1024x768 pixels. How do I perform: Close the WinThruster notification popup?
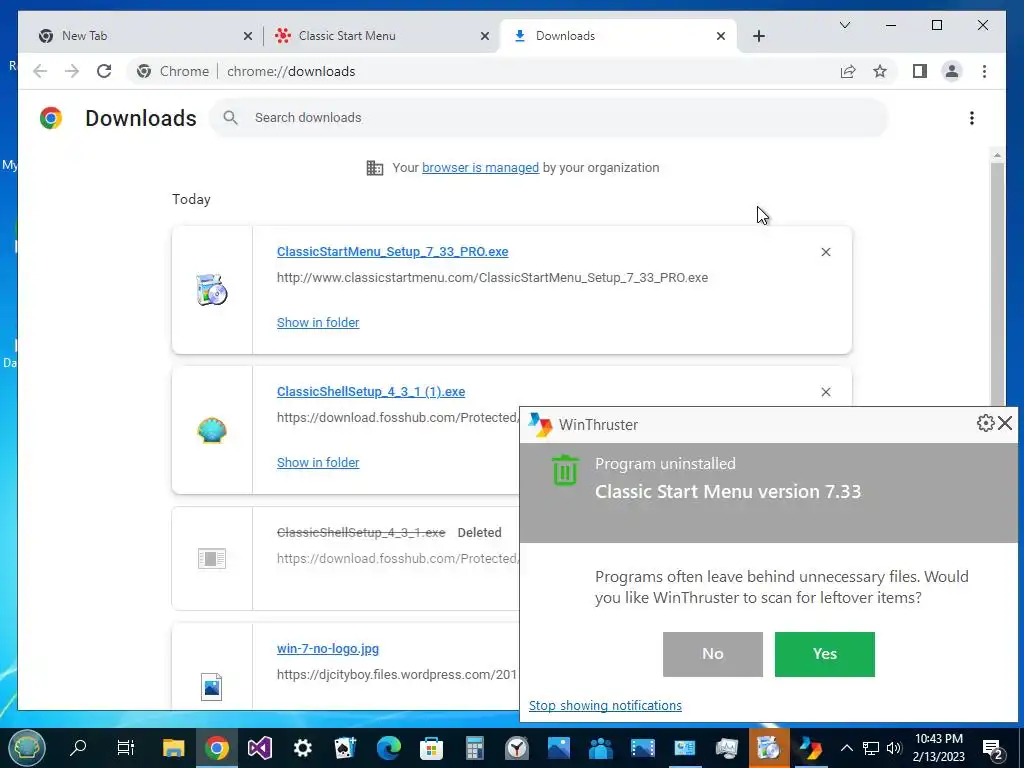[1005, 423]
